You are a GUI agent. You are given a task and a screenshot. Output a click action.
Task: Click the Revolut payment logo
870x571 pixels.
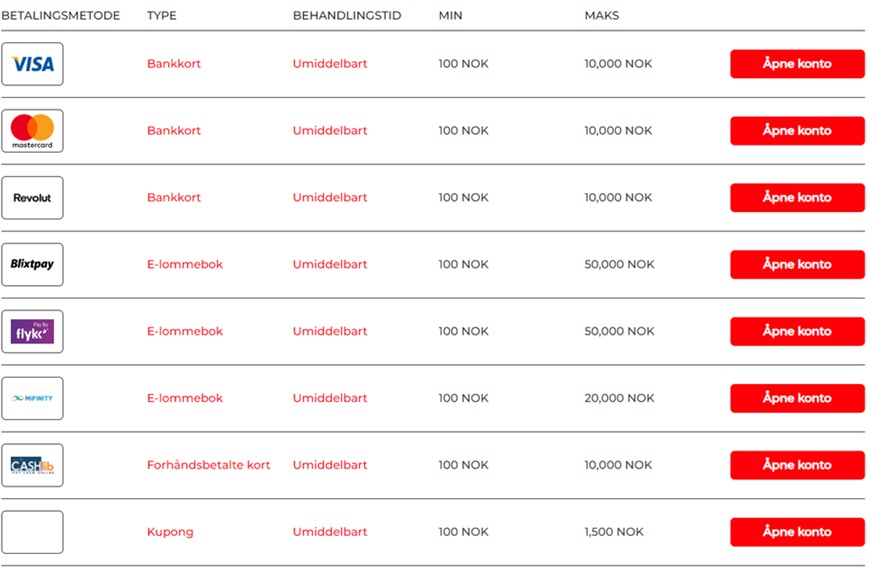pyautogui.click(x=32, y=198)
